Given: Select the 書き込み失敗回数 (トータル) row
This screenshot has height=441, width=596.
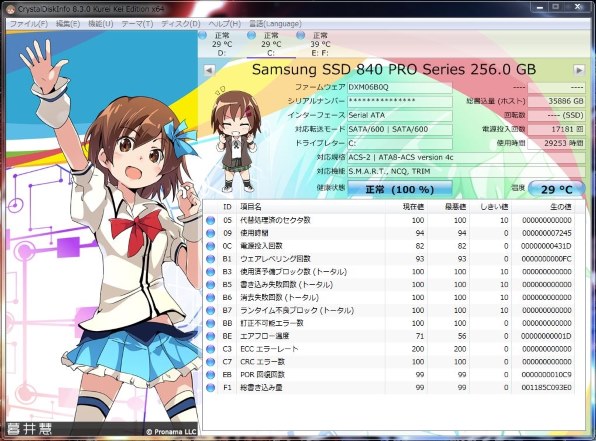Looking at the screenshot, I should tap(389, 285).
